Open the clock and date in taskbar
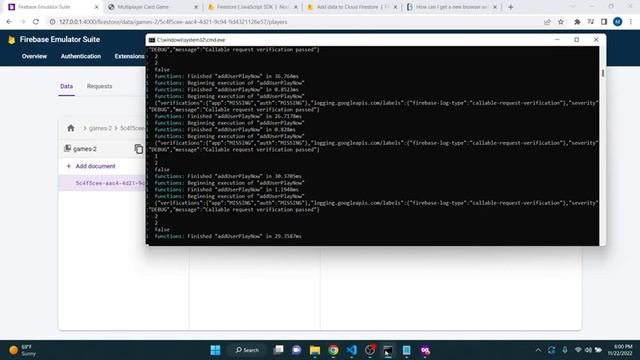This screenshot has width=640, height=360. (620, 350)
